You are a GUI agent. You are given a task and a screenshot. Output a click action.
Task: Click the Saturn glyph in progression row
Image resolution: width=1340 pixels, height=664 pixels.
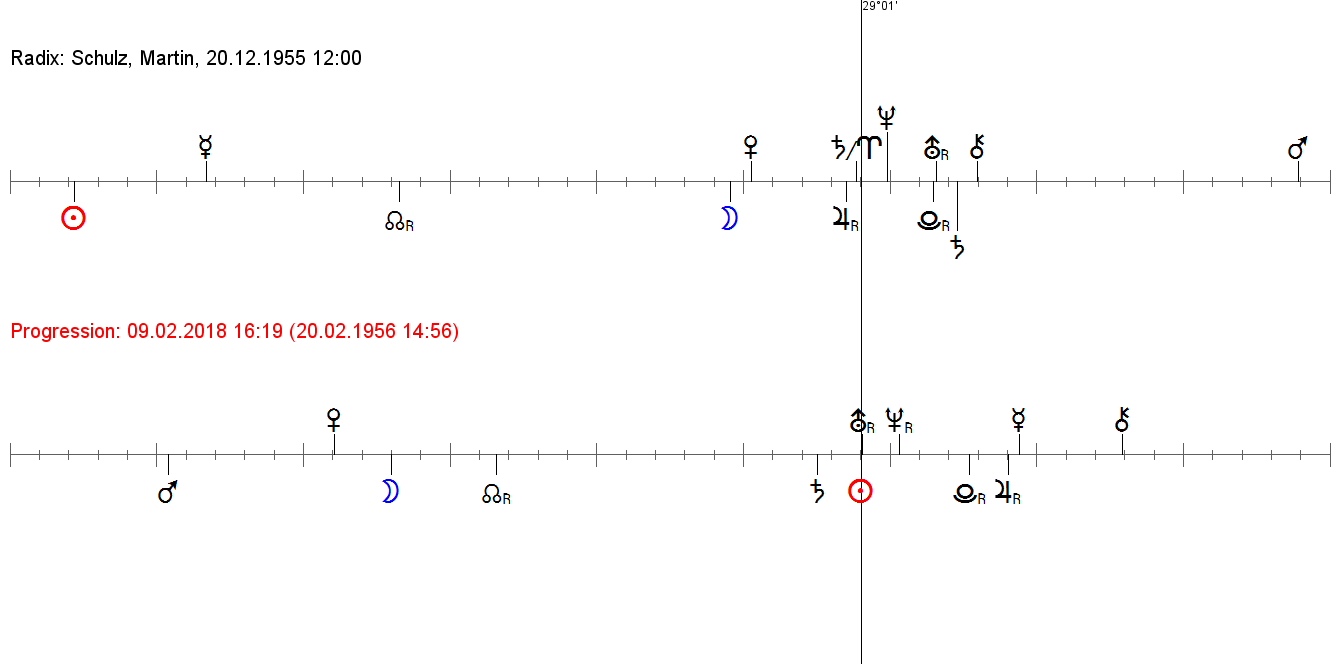[x=817, y=491]
